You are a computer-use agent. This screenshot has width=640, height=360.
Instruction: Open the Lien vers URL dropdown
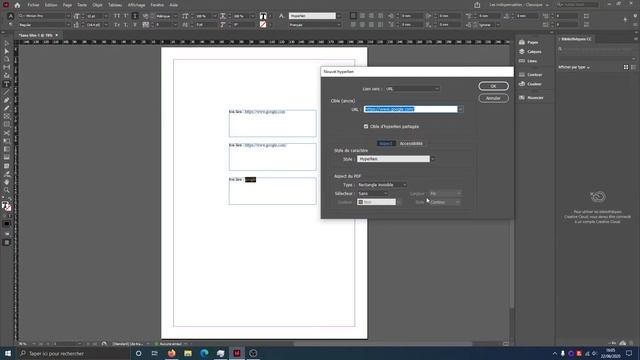[412, 89]
